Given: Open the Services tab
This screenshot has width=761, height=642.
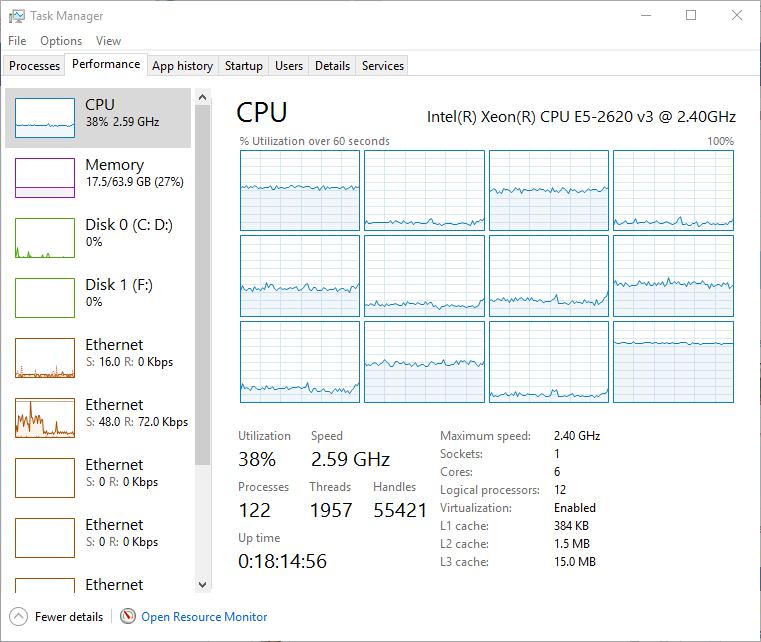Looking at the screenshot, I should 383,66.
